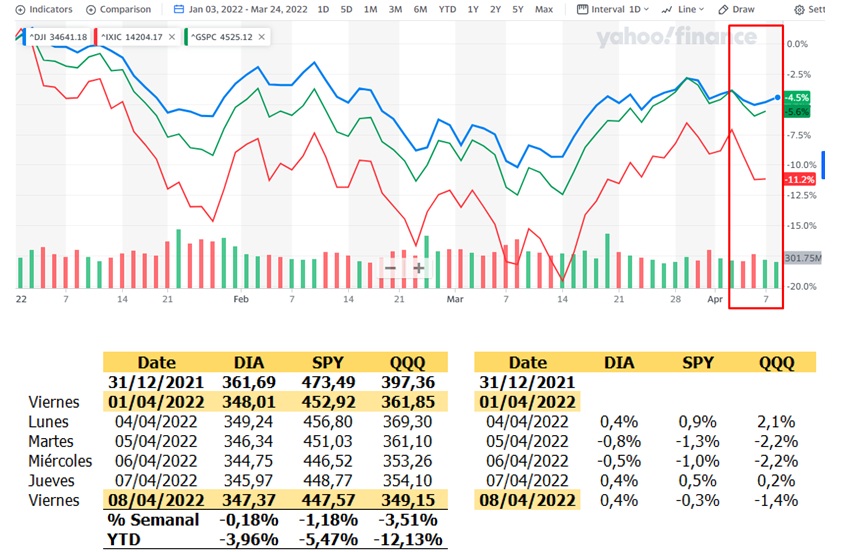
Task: Select the 1M range
Action: [x=370, y=9]
